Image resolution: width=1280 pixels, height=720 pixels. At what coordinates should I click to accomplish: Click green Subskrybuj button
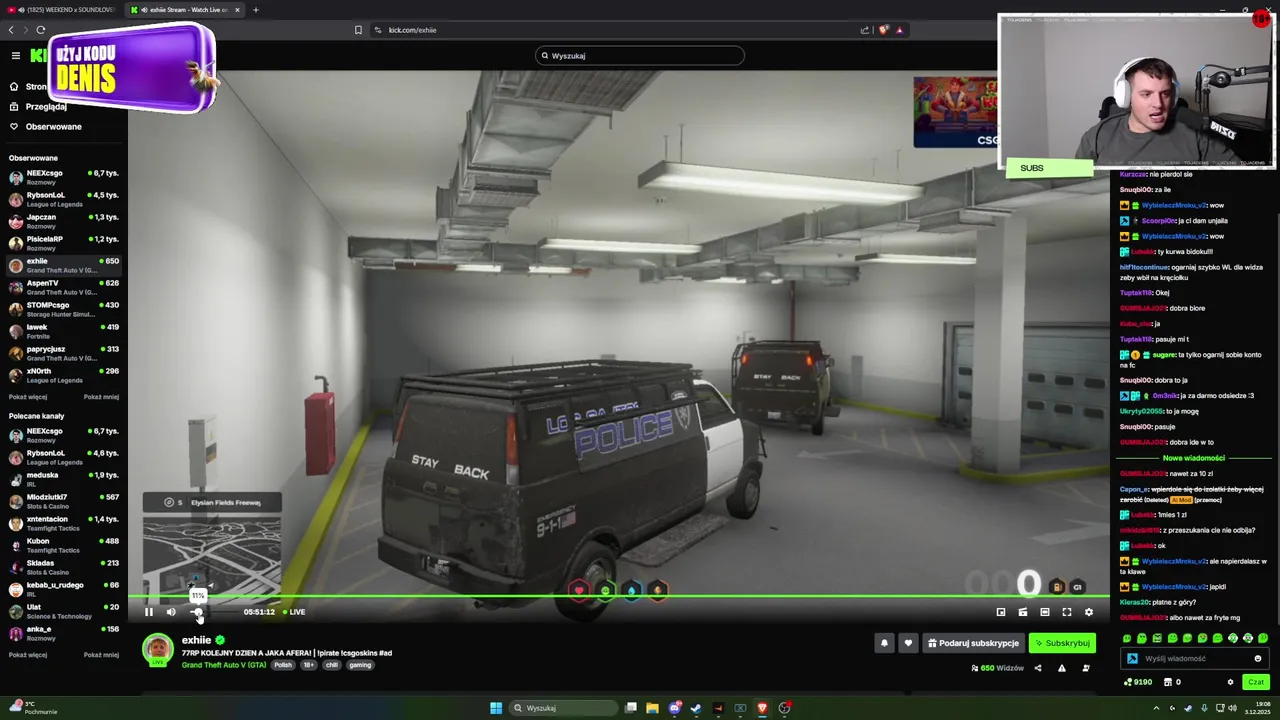(1062, 643)
